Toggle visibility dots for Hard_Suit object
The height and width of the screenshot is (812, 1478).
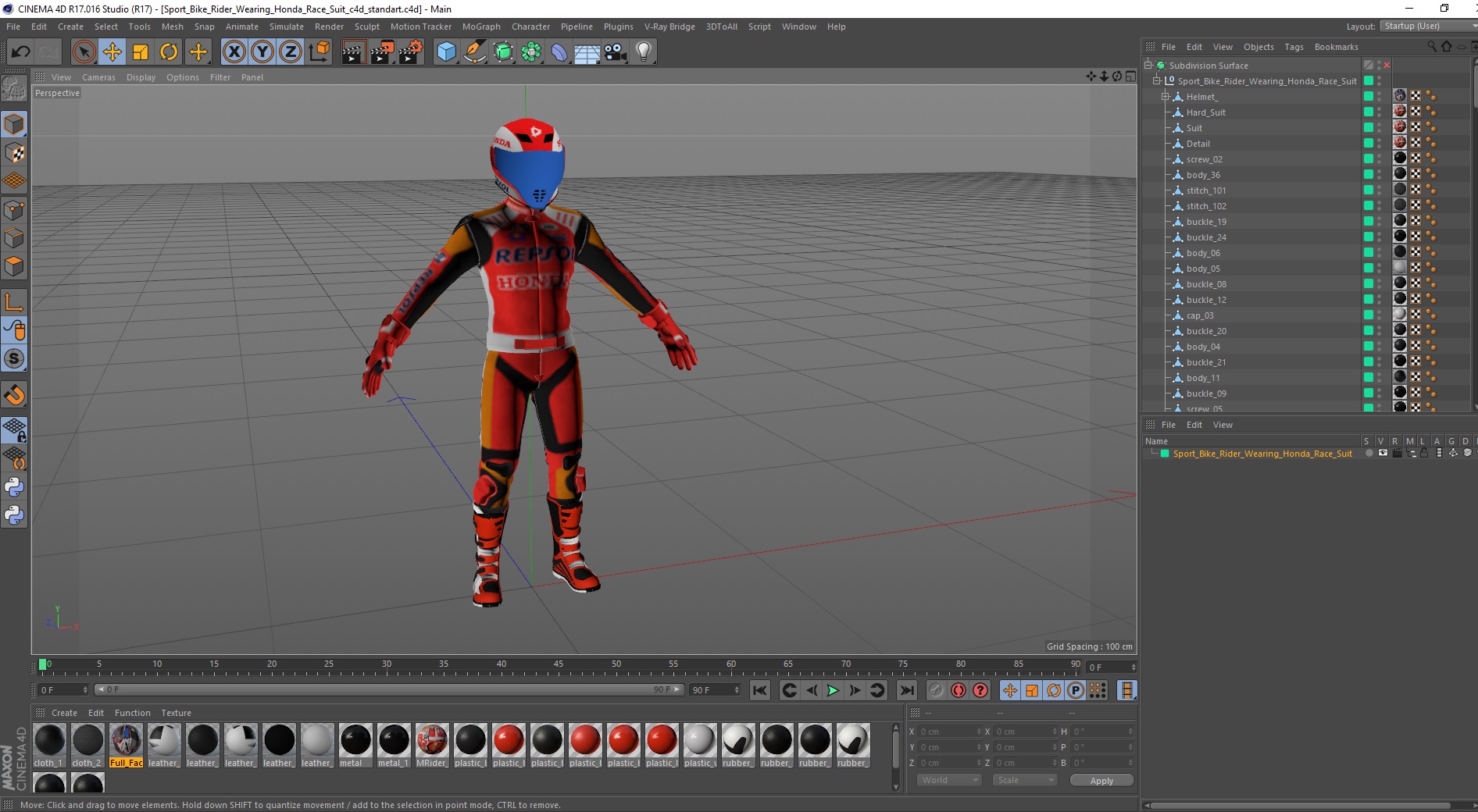1380,112
